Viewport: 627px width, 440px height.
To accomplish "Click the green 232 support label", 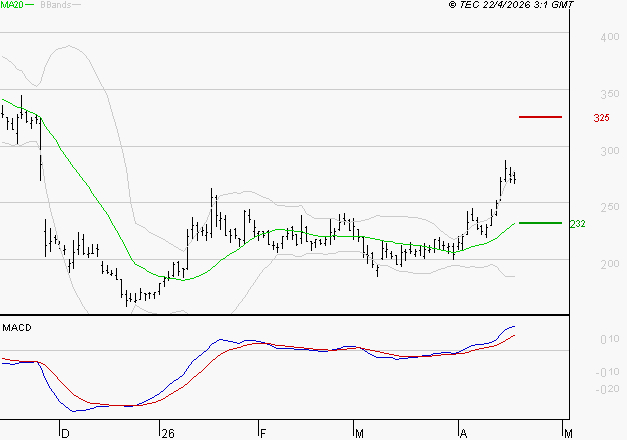I will pos(577,224).
